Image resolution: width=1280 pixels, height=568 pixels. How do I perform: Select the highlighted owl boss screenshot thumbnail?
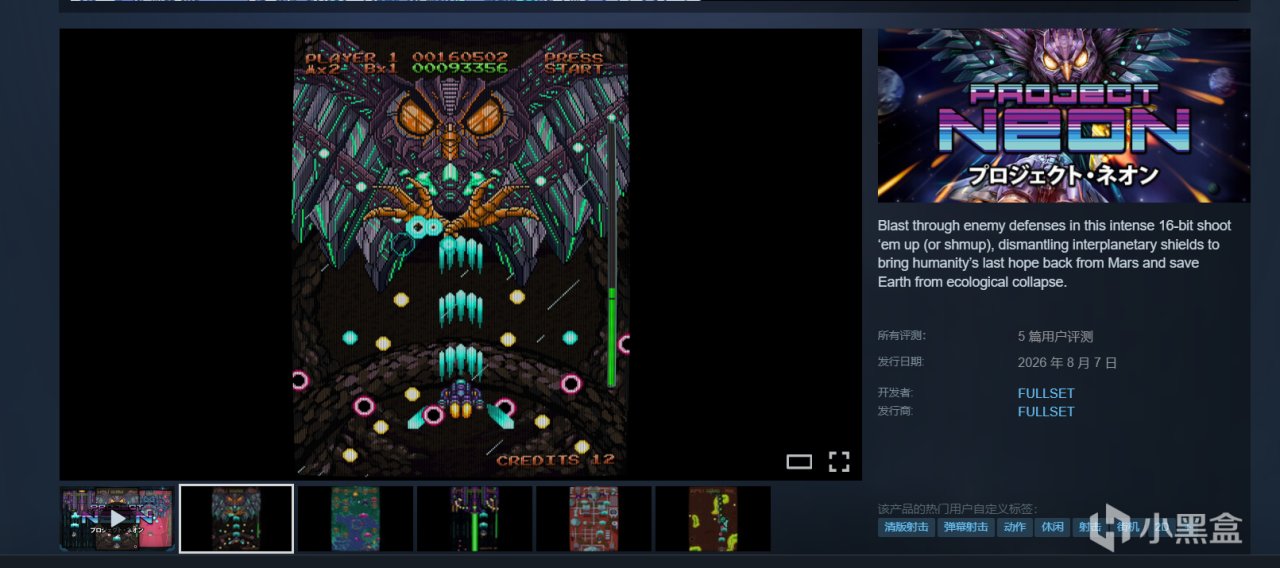pyautogui.click(x=236, y=518)
